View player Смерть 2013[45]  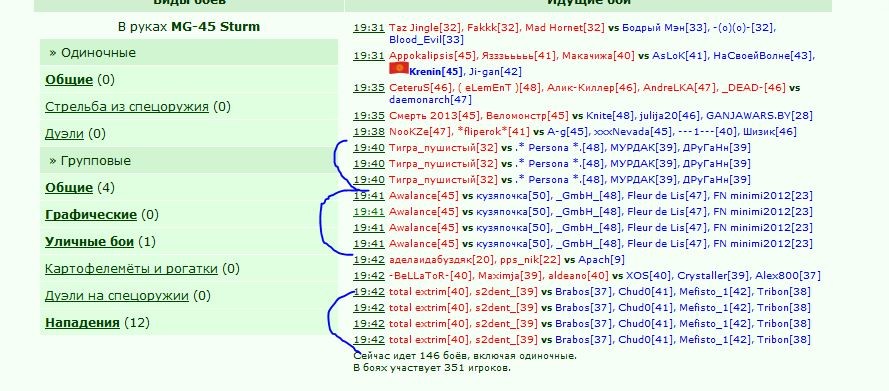pyautogui.click(x=434, y=116)
